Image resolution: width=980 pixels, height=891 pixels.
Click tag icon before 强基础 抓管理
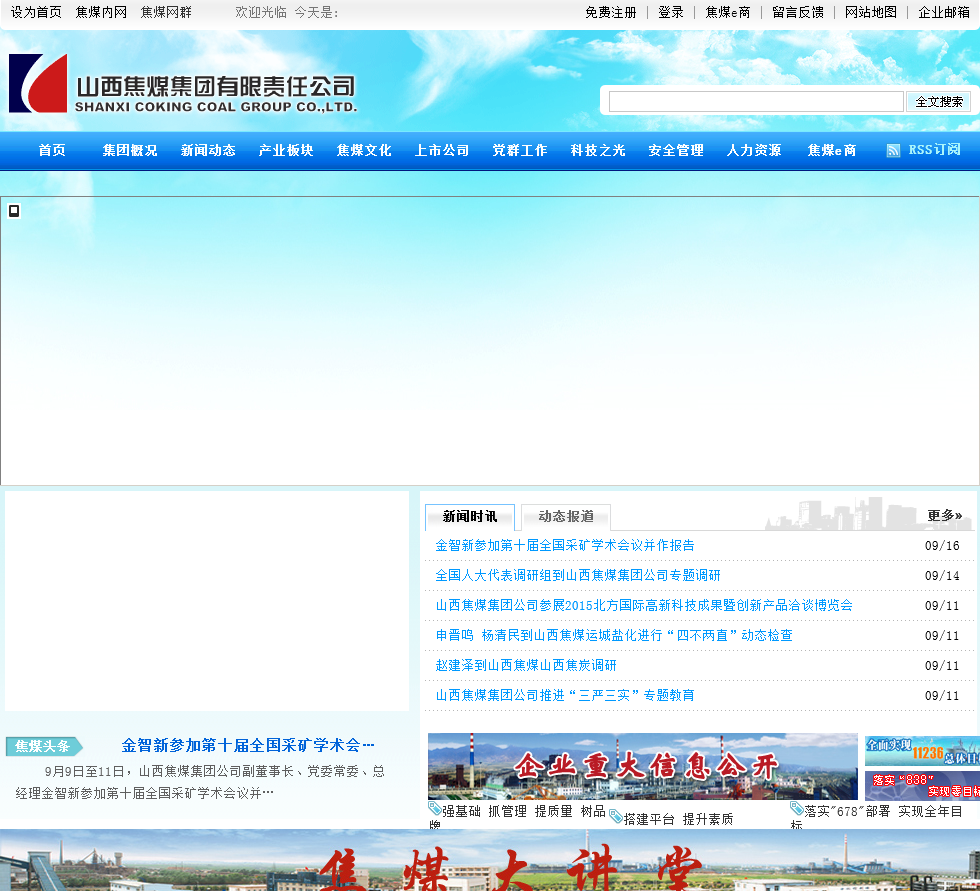pyautogui.click(x=434, y=809)
